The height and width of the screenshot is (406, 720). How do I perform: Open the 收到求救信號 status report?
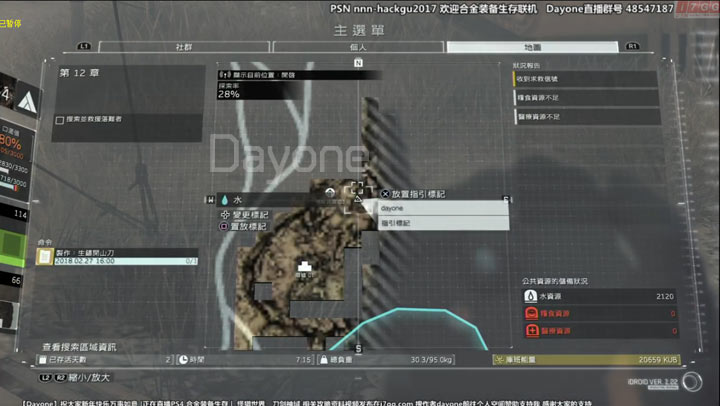pyautogui.click(x=585, y=79)
